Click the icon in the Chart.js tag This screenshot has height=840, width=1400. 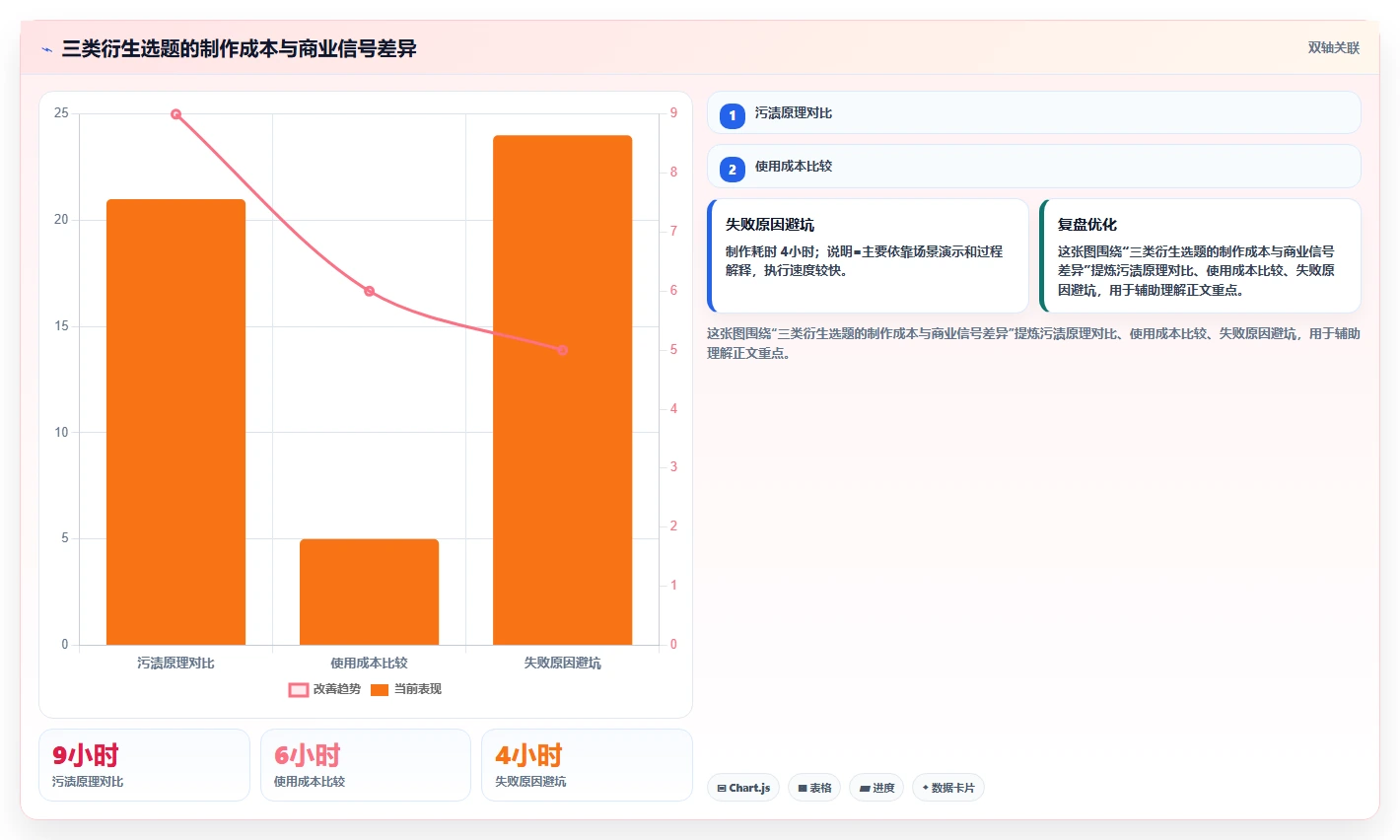pos(722,789)
